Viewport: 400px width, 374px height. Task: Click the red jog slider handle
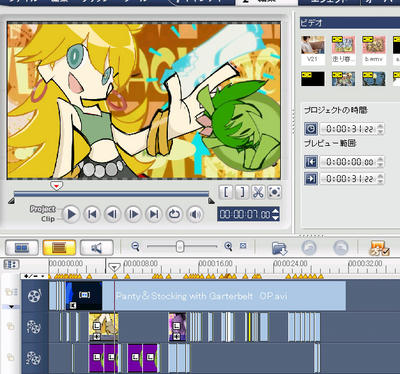click(x=56, y=185)
